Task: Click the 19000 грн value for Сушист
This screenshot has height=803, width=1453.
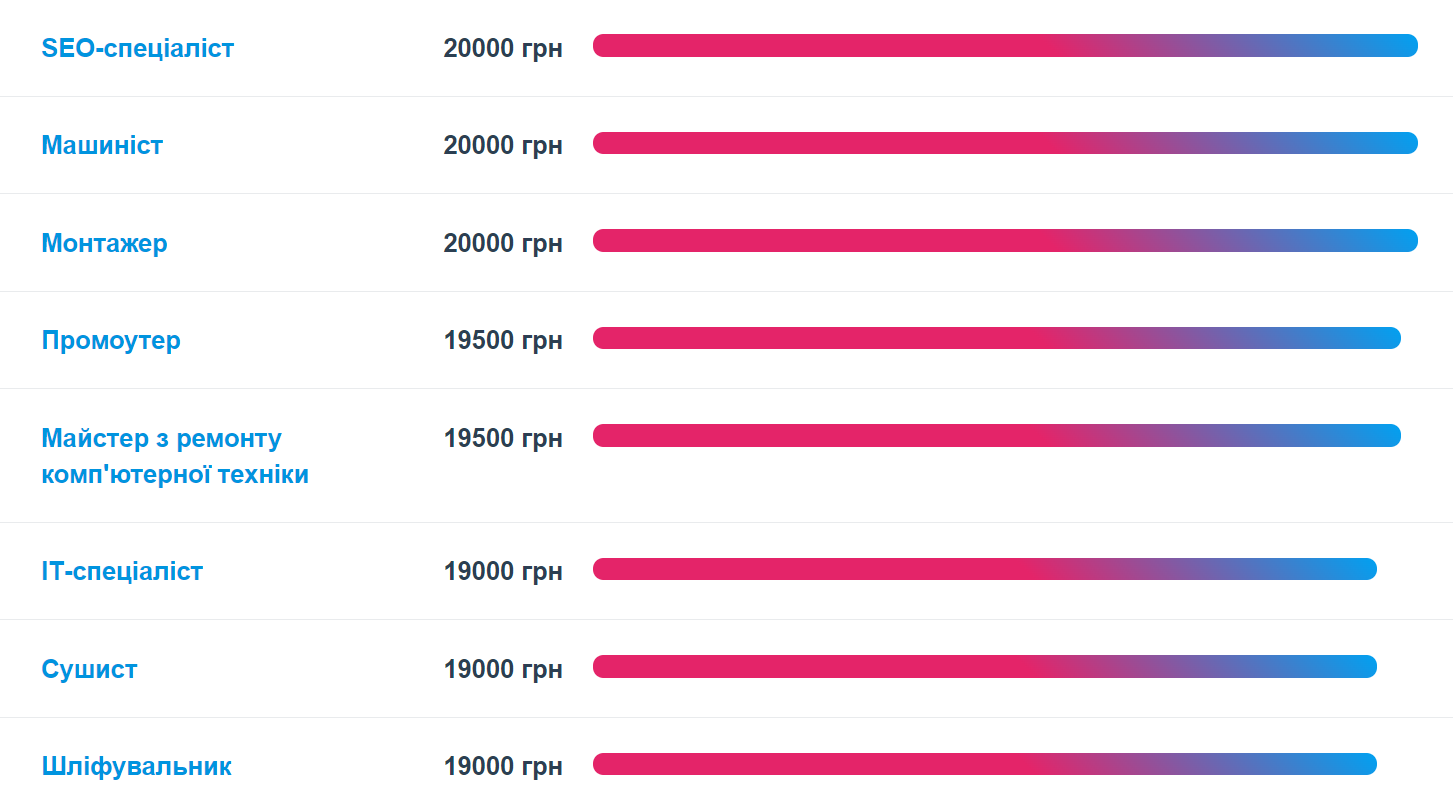Action: coord(503,669)
